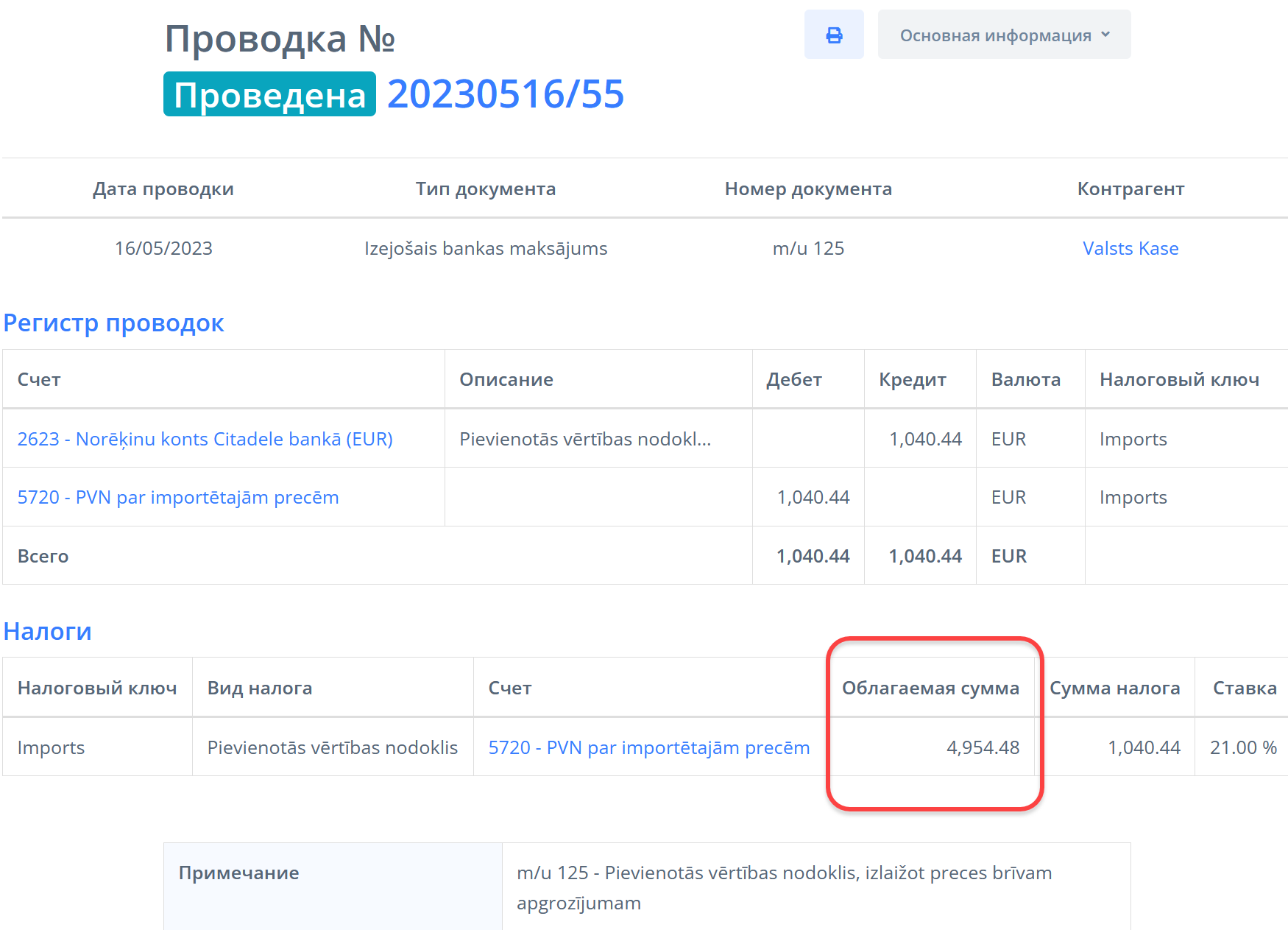The image size is (1288, 930).
Task: Click the Номер документа column header
Action: tap(807, 189)
